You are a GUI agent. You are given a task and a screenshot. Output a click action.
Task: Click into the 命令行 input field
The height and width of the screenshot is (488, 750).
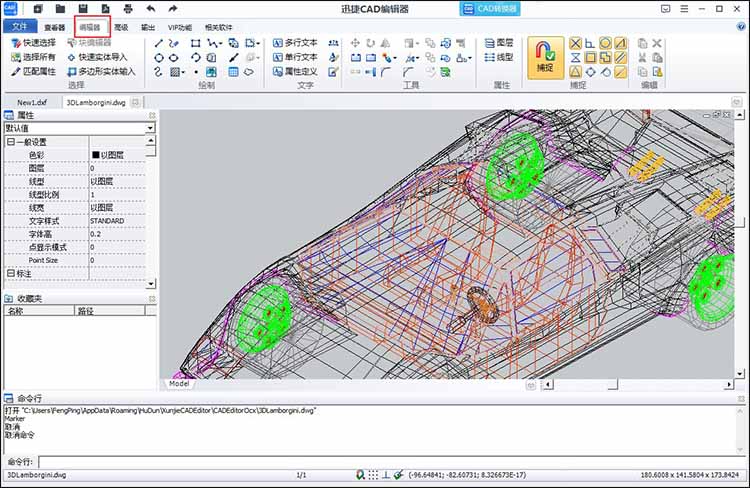click(x=391, y=462)
